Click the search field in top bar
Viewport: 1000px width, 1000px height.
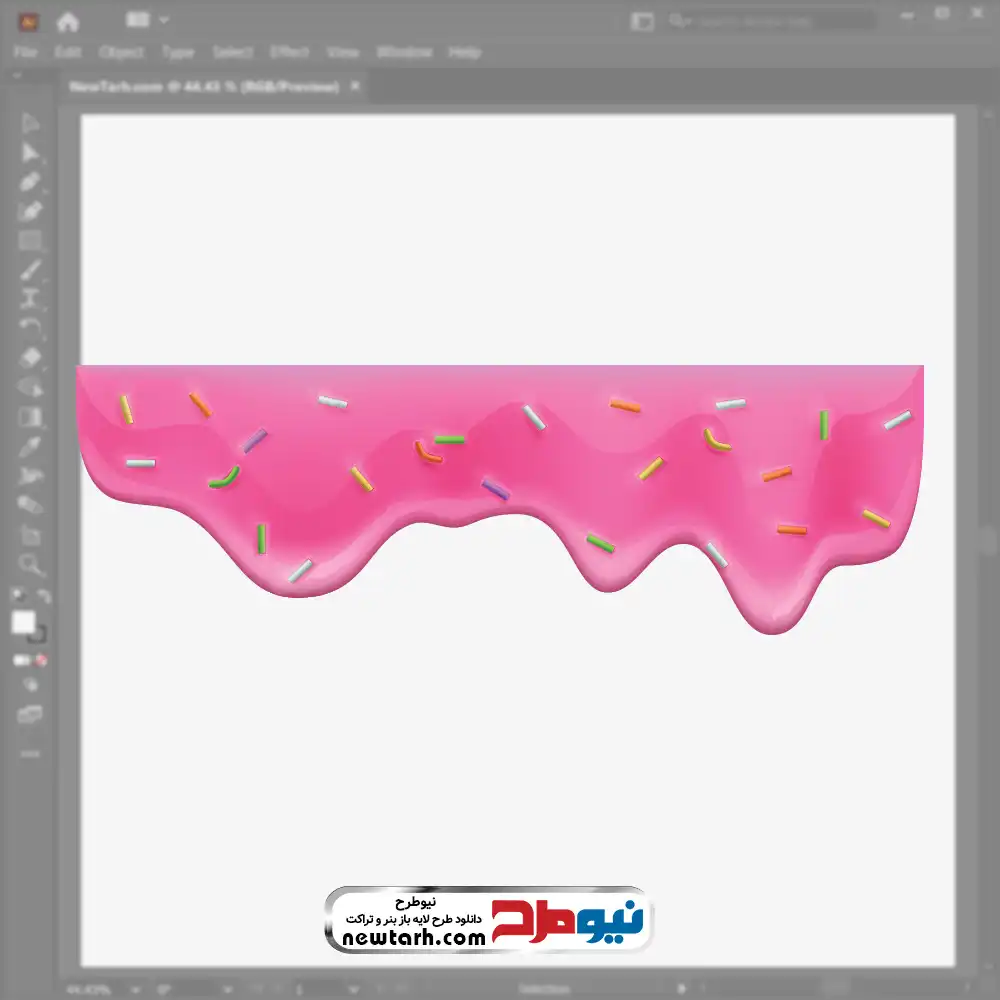tap(770, 21)
